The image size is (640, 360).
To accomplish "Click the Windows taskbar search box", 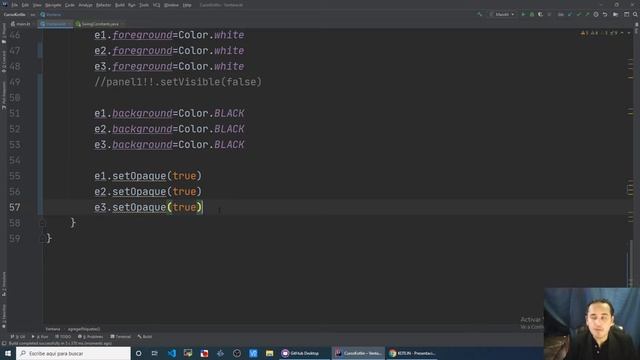I will (73, 353).
